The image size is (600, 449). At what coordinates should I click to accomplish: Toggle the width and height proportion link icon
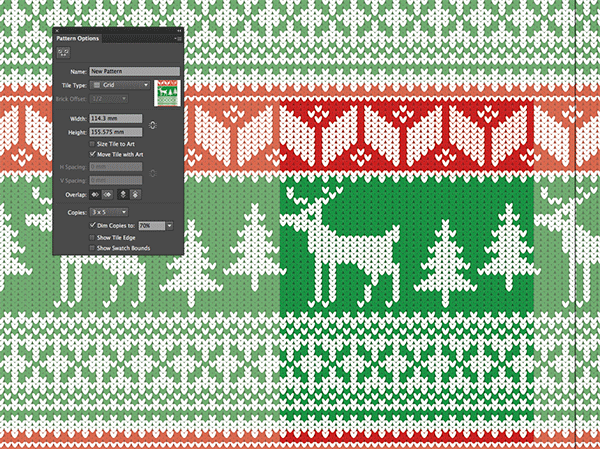pyautogui.click(x=153, y=125)
